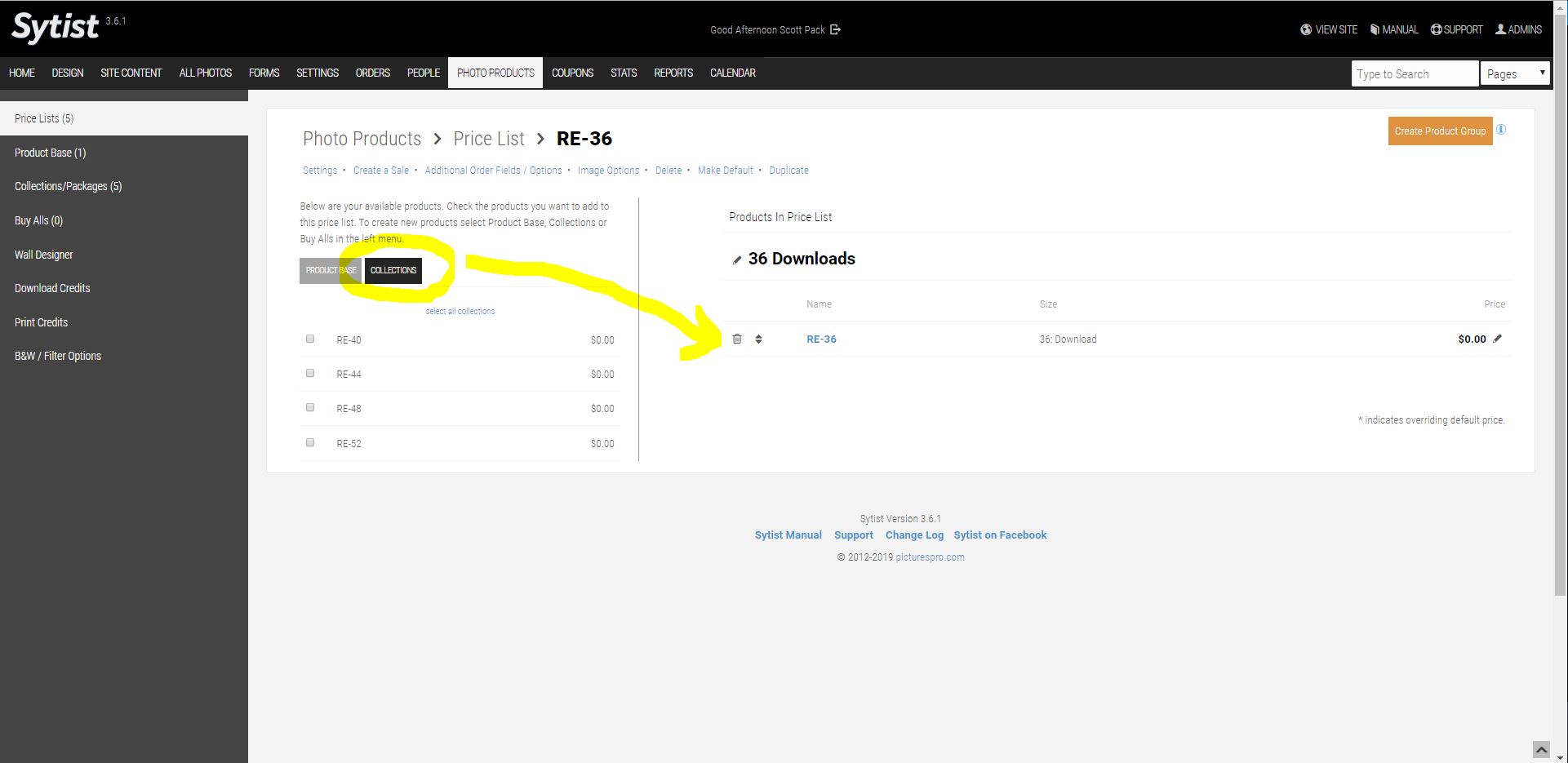Click the Admins person icon

(1500, 29)
